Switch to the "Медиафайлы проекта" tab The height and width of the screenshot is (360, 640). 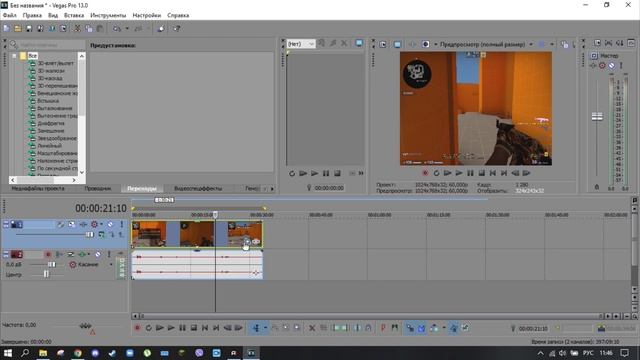coord(38,189)
